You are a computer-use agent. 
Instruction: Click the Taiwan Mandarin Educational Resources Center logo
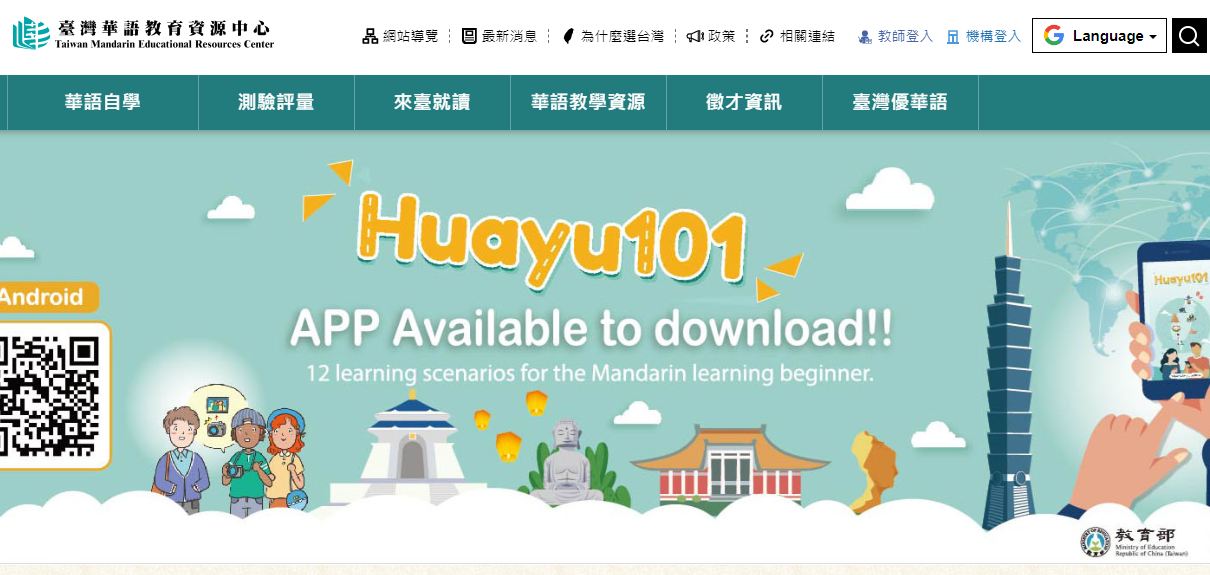[x=143, y=34]
